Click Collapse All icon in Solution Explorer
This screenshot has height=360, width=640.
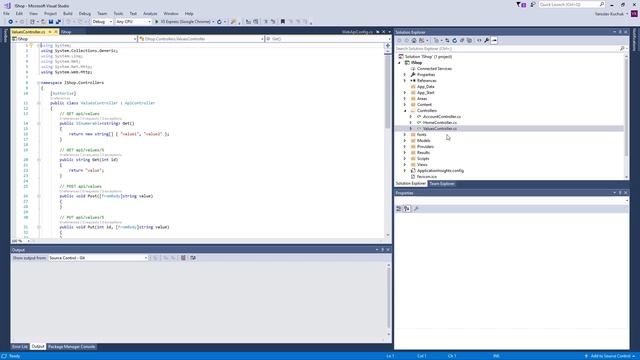[462, 40]
